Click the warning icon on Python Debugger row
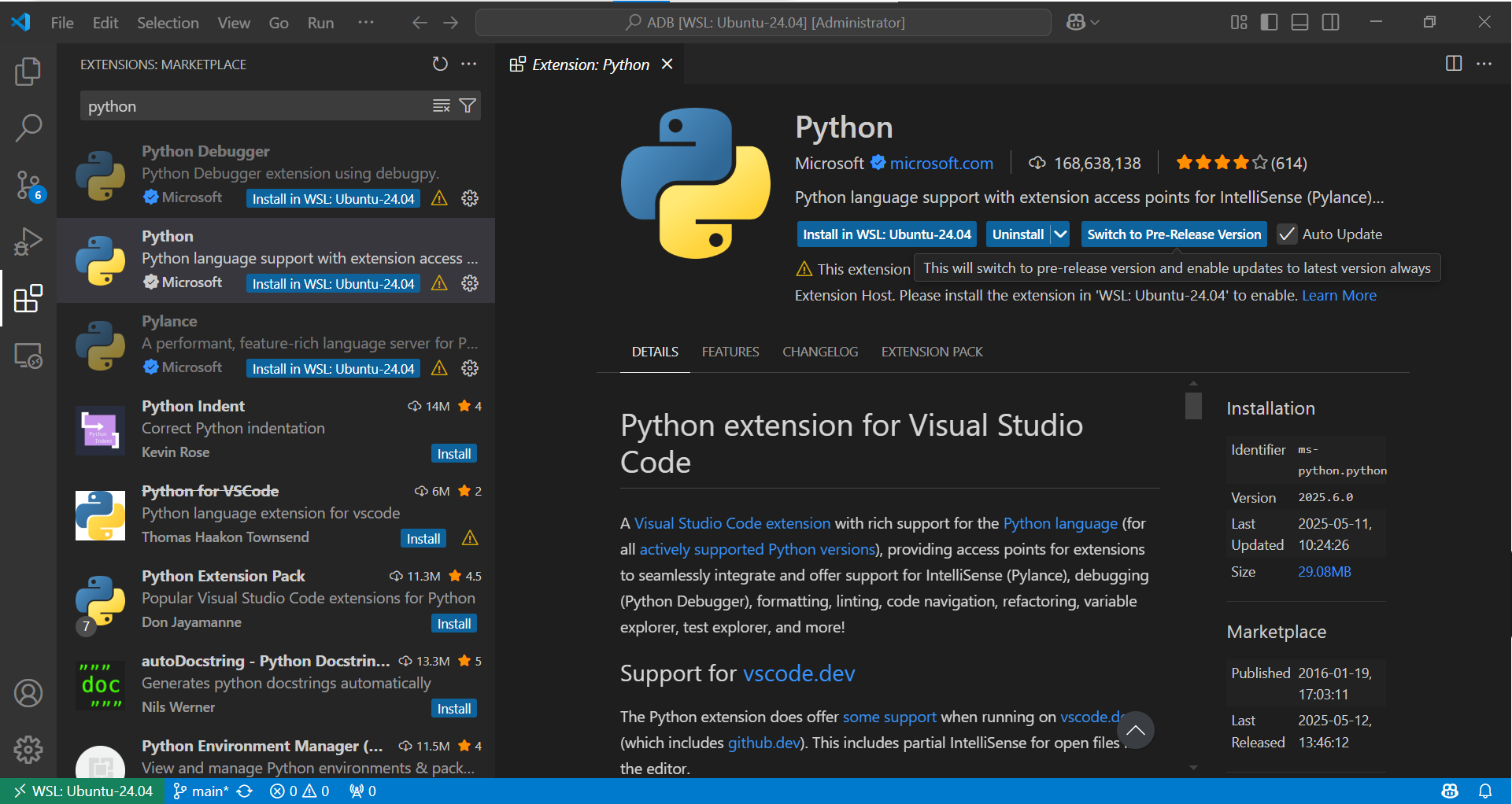The image size is (1512, 804). click(x=439, y=198)
